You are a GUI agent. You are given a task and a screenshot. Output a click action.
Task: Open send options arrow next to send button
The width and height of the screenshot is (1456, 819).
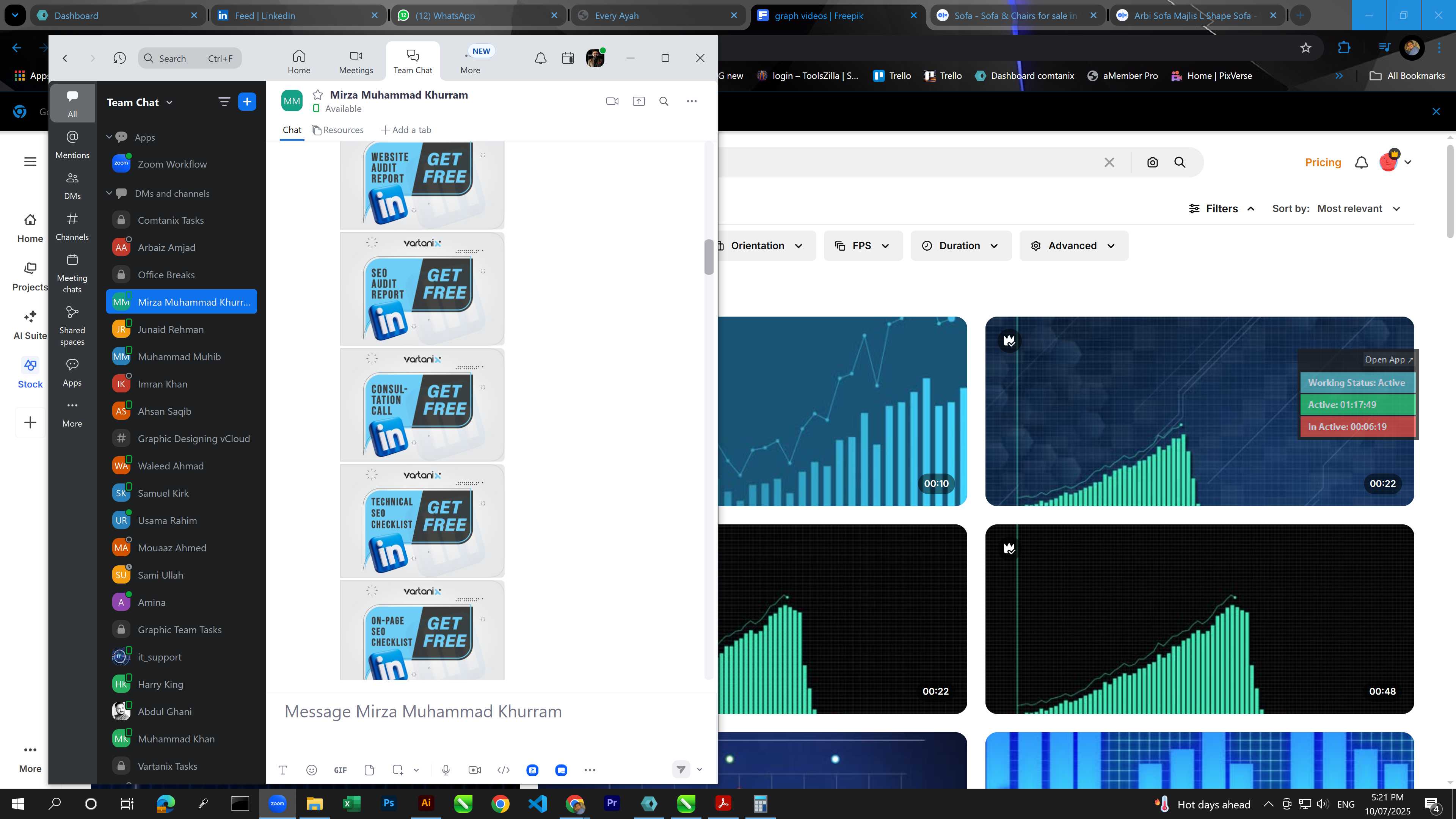pyautogui.click(x=700, y=769)
